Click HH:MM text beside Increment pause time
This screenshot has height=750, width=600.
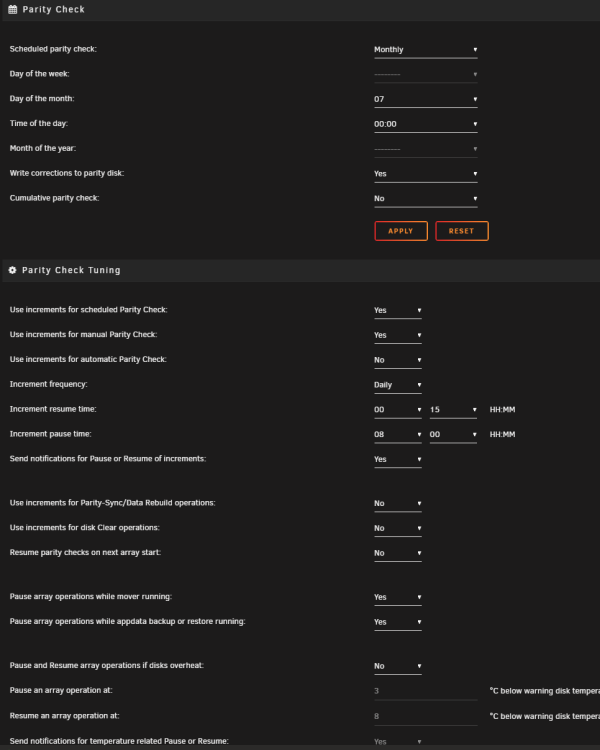coord(502,435)
